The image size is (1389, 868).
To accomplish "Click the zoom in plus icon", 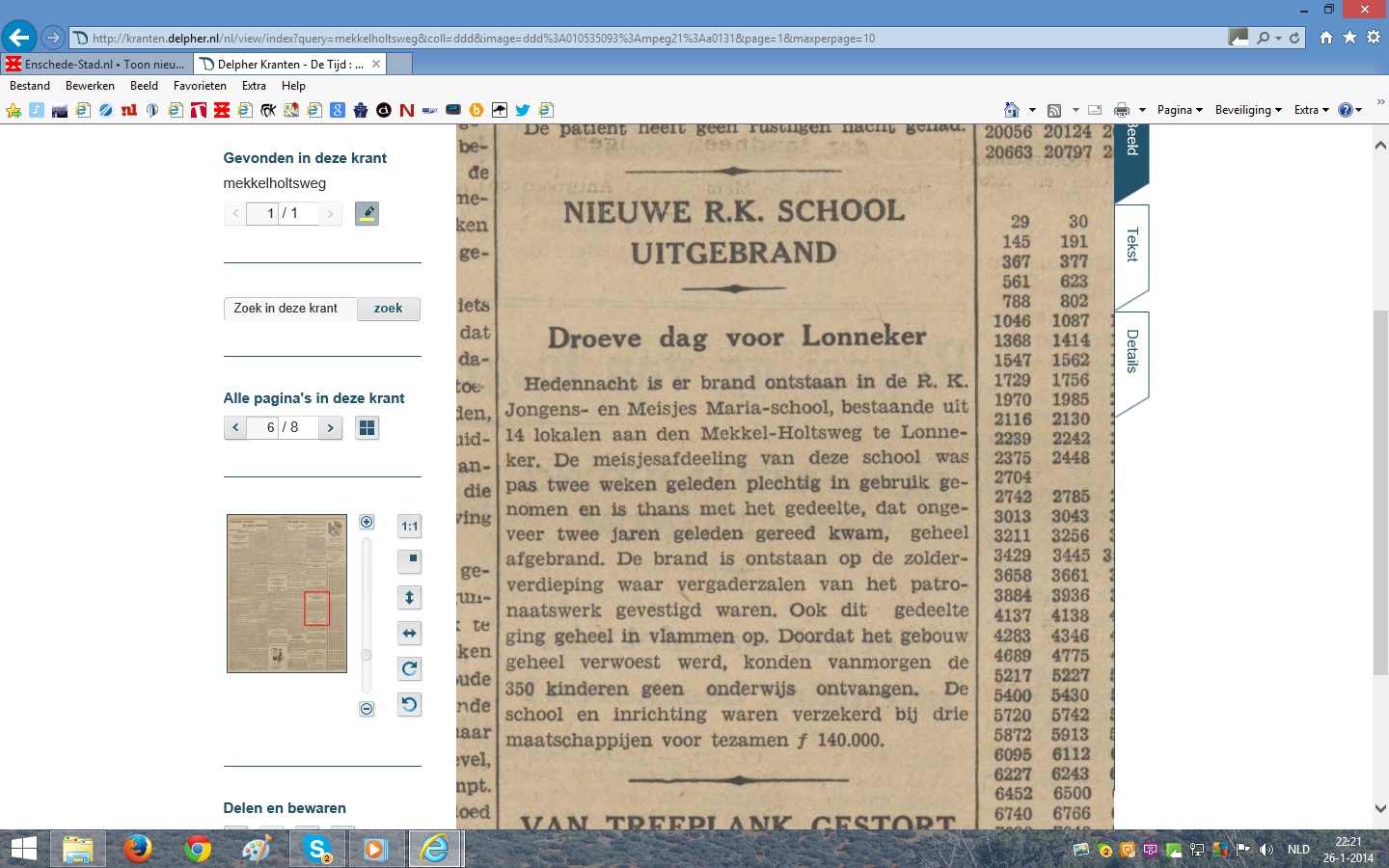I will [x=367, y=522].
